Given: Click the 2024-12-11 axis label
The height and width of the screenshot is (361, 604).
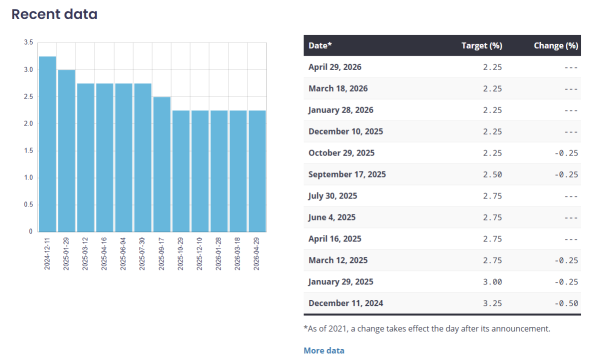Looking at the screenshot, I should pyautogui.click(x=47, y=254).
